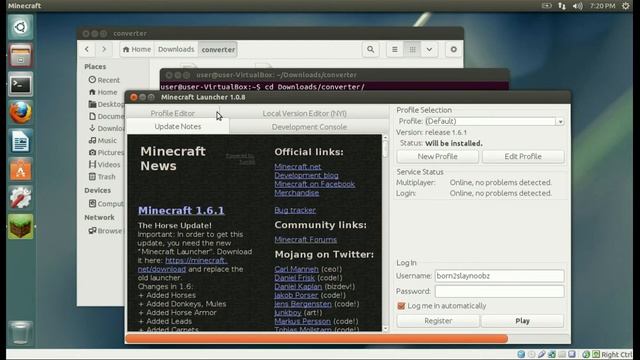640x360 pixels.
Task: Select Home in Places sidebar
Action: 103,92
